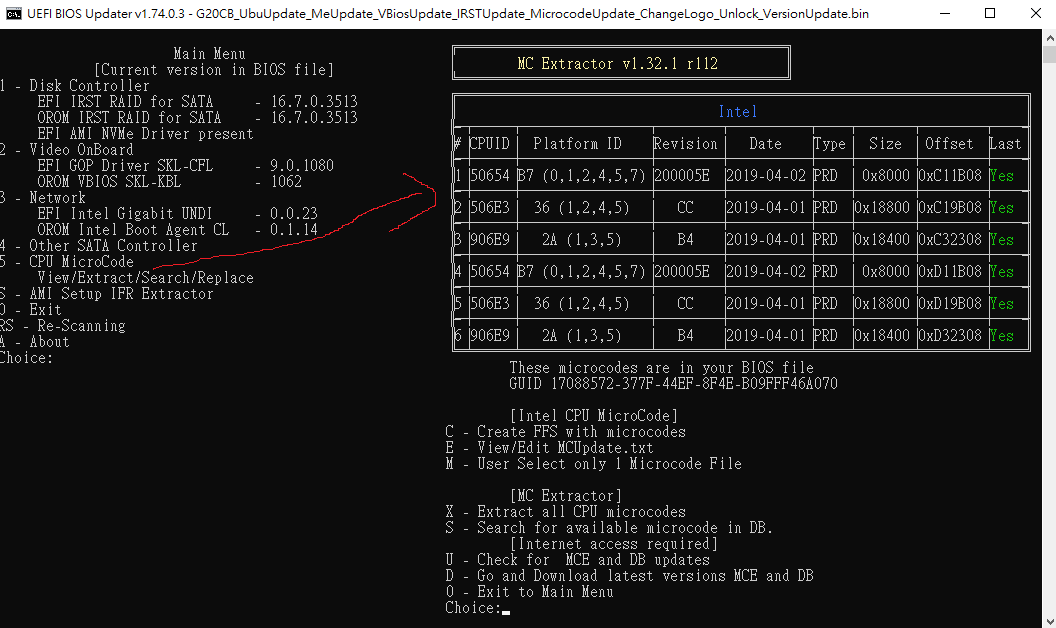This screenshot has height=628, width=1056.
Task: Select 'Other SATA Controller' menu line
Action: tap(98, 246)
